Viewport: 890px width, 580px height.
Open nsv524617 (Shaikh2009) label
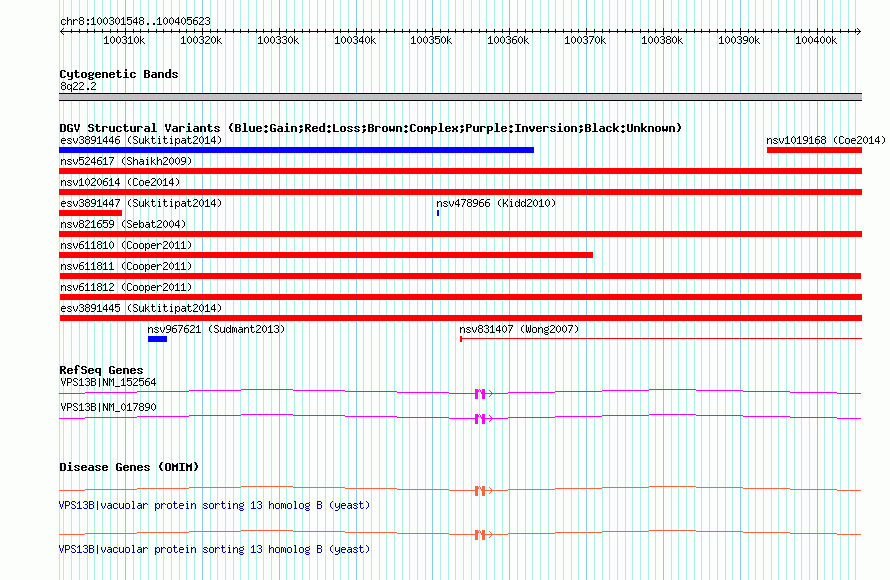coord(126,161)
